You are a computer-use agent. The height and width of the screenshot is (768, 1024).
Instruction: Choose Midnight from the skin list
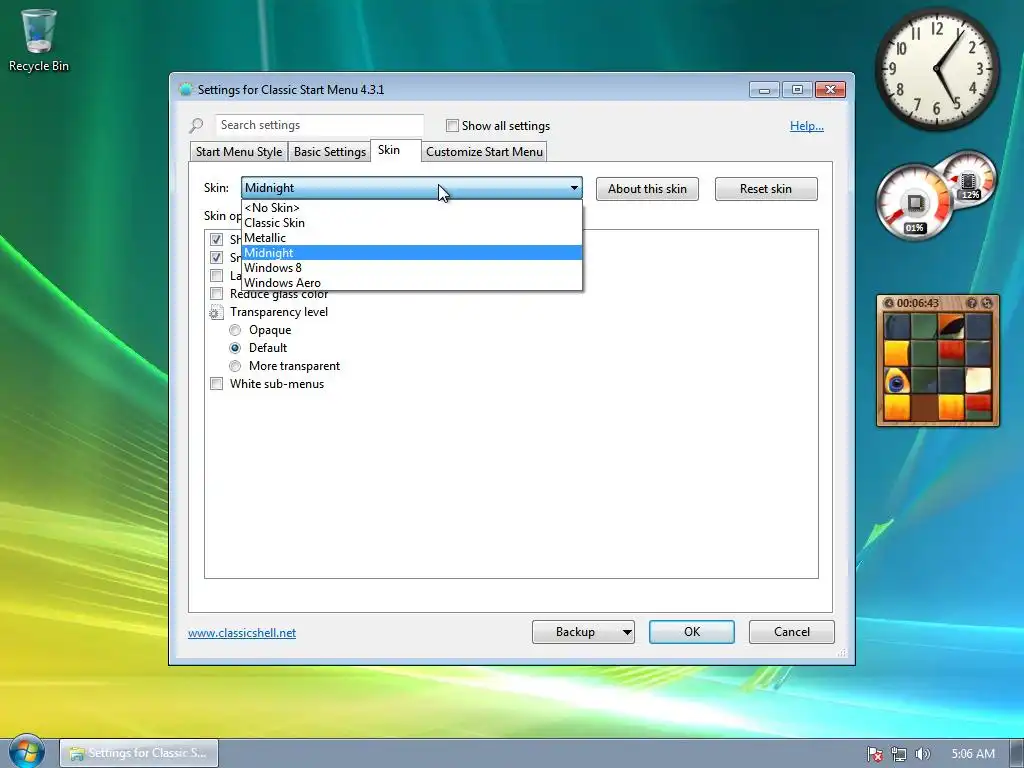[411, 253]
